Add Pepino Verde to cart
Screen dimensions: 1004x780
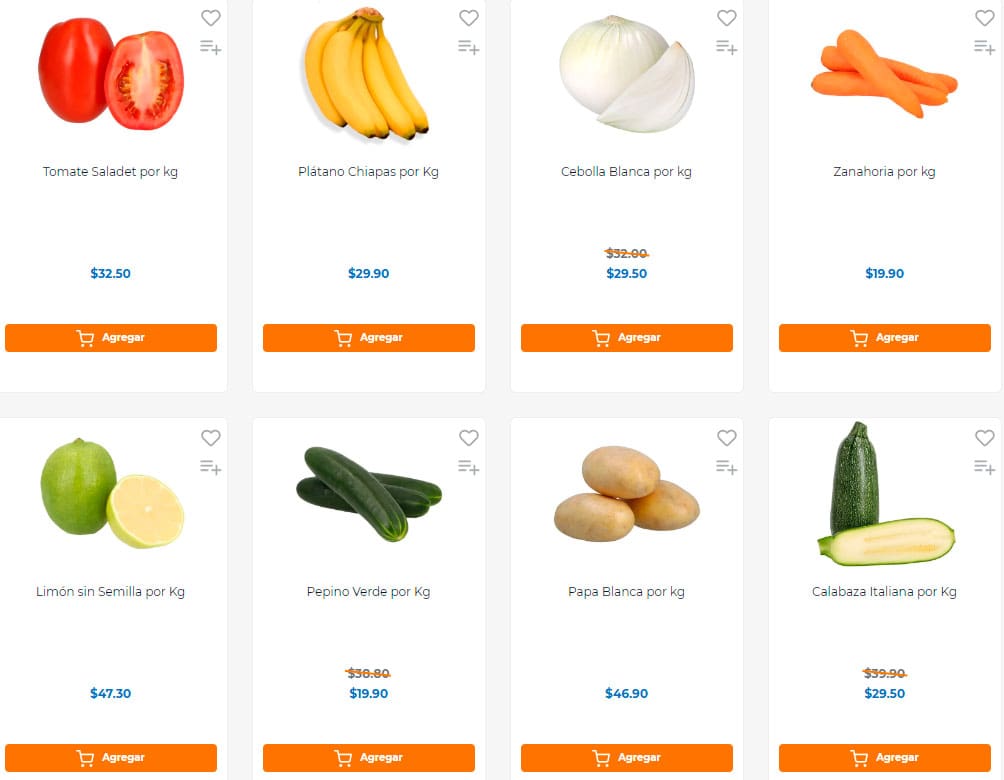pyautogui.click(x=368, y=757)
